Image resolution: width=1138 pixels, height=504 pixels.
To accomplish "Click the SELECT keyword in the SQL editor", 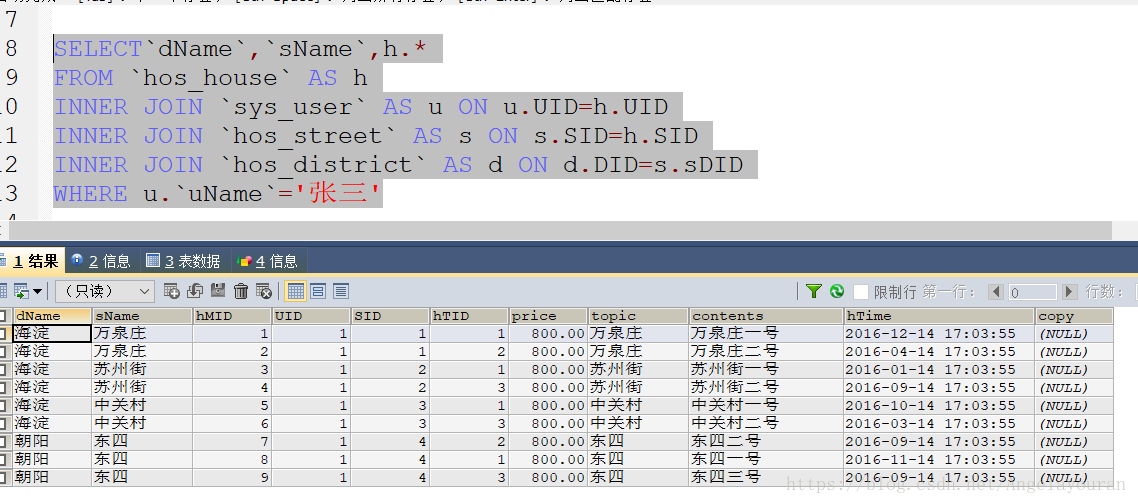I will (x=99, y=49).
